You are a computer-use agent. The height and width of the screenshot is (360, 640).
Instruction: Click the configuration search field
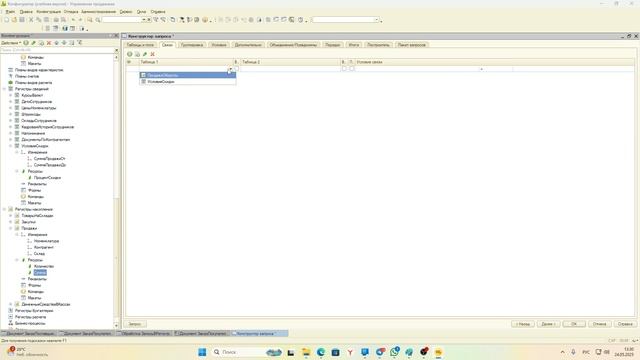57,50
